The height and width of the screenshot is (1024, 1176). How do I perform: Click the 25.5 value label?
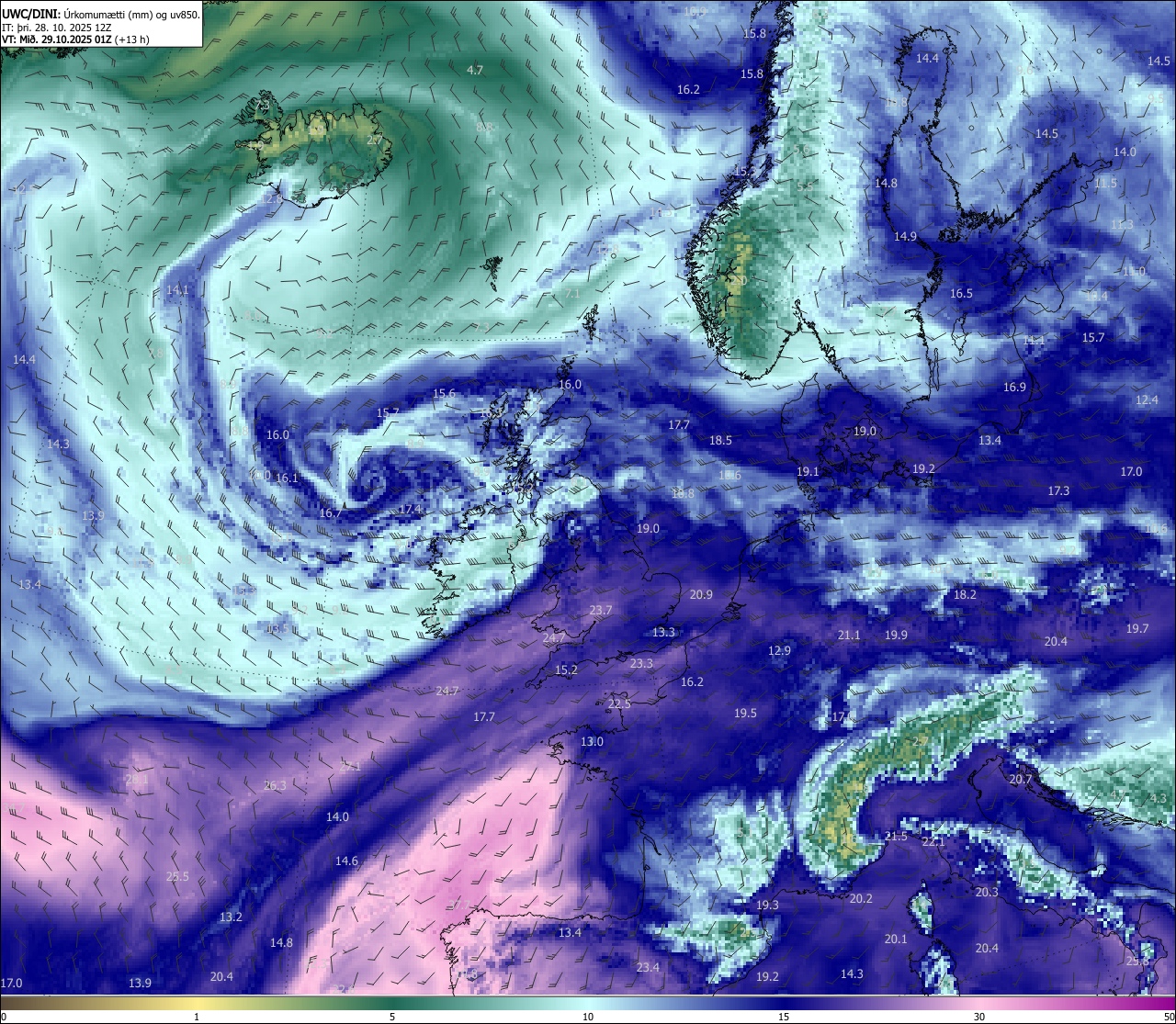[x=177, y=877]
